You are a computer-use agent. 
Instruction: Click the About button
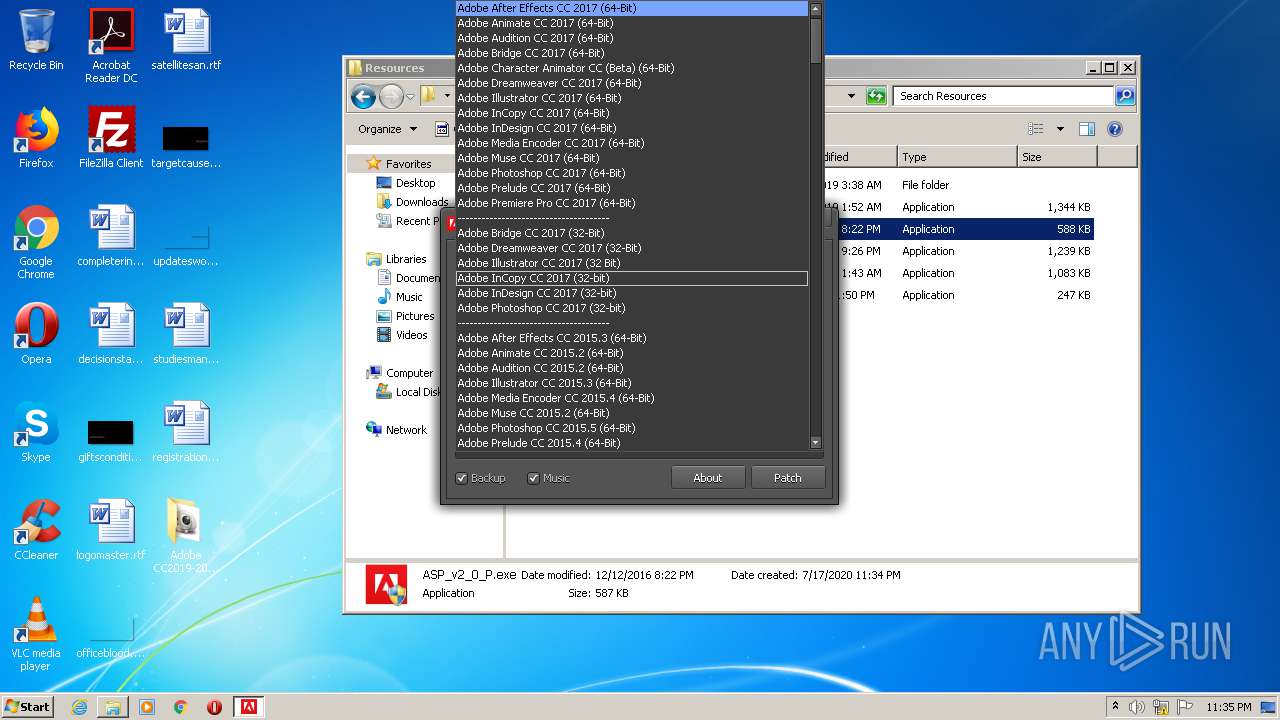point(708,478)
